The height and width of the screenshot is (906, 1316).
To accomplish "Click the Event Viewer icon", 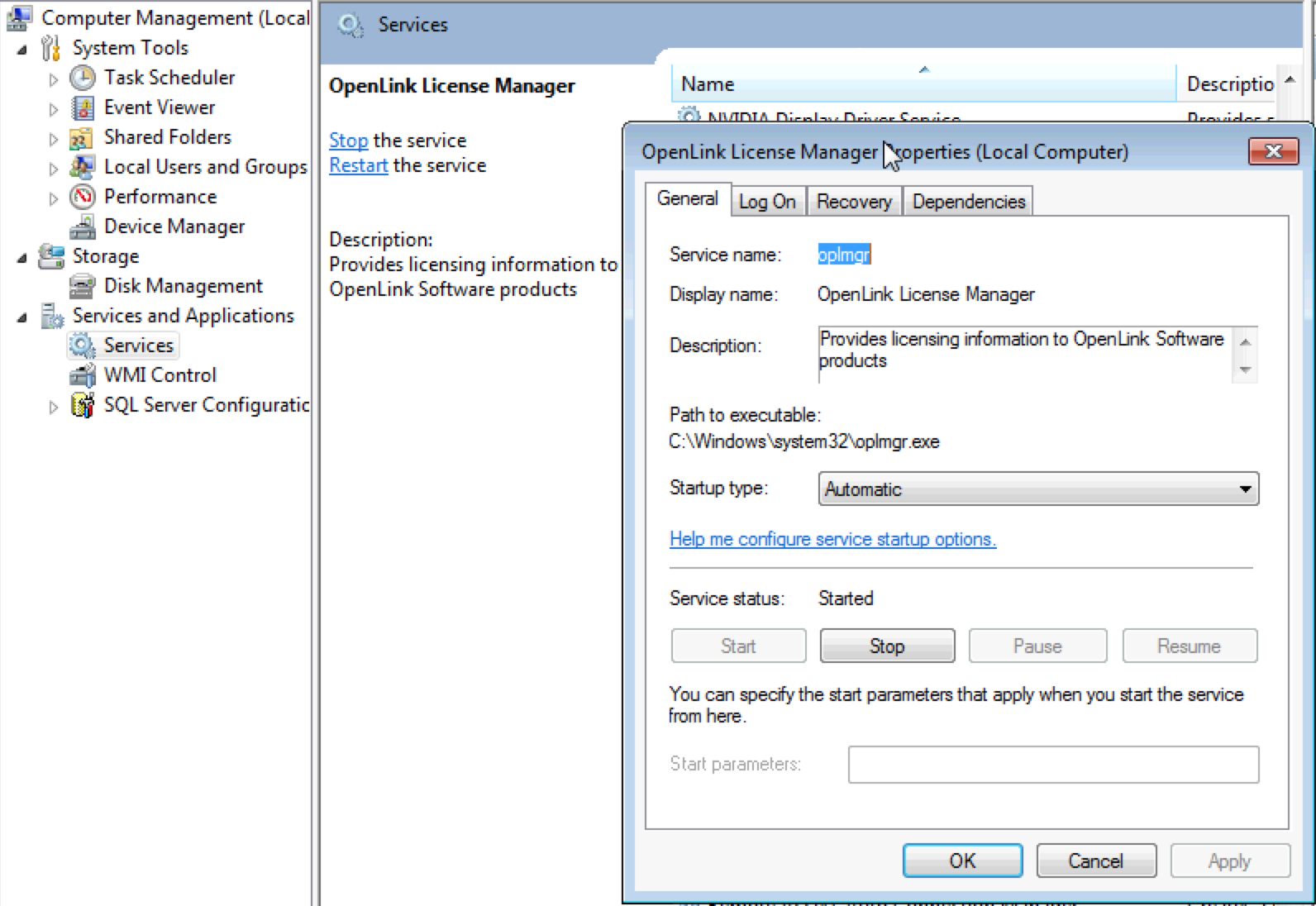I will [82, 107].
